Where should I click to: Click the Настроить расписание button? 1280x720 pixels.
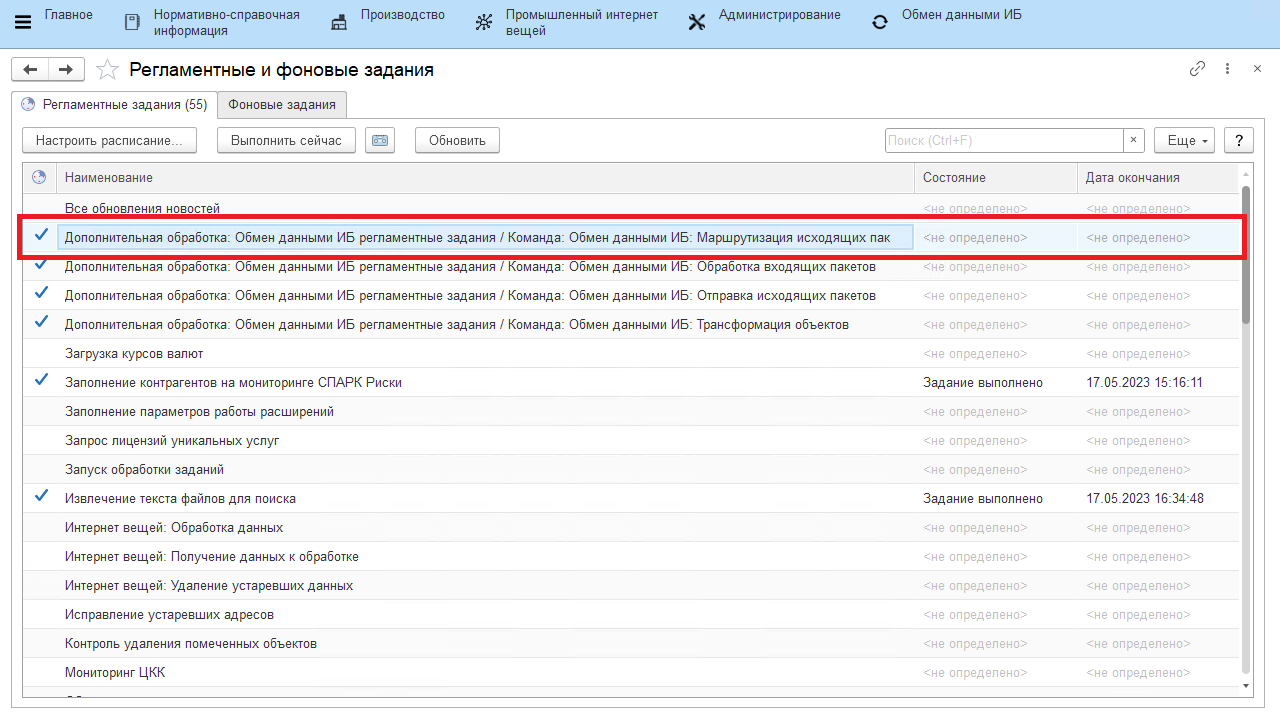(x=109, y=141)
